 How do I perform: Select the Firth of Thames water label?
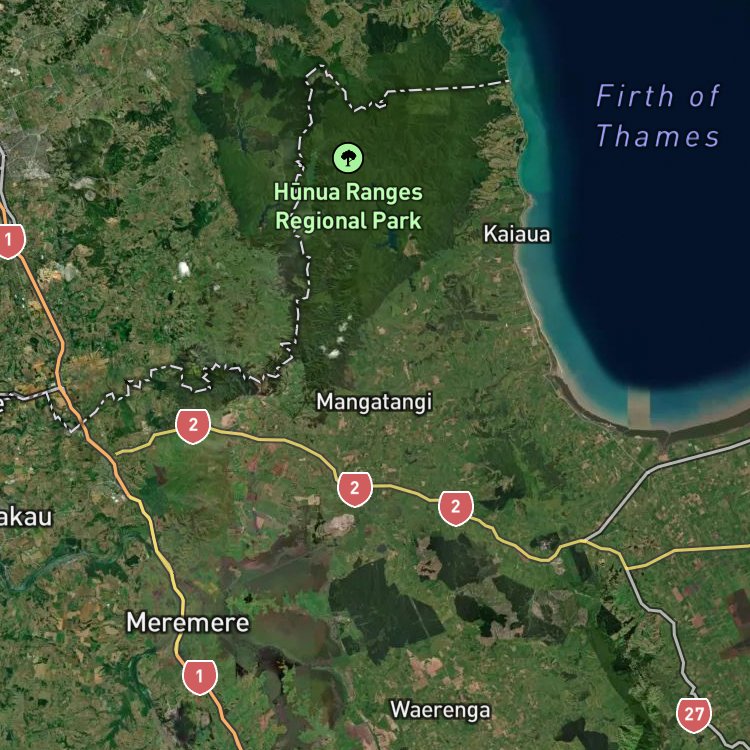(x=658, y=115)
